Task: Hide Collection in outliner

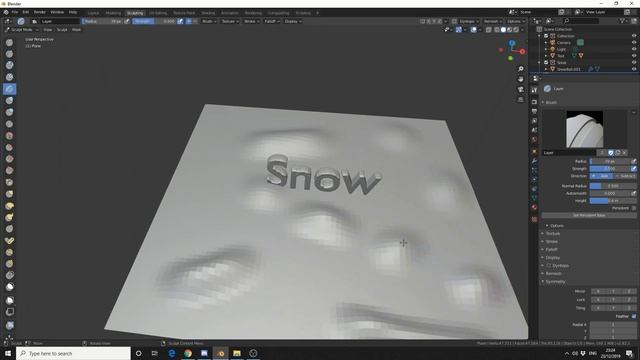Action: point(634,36)
